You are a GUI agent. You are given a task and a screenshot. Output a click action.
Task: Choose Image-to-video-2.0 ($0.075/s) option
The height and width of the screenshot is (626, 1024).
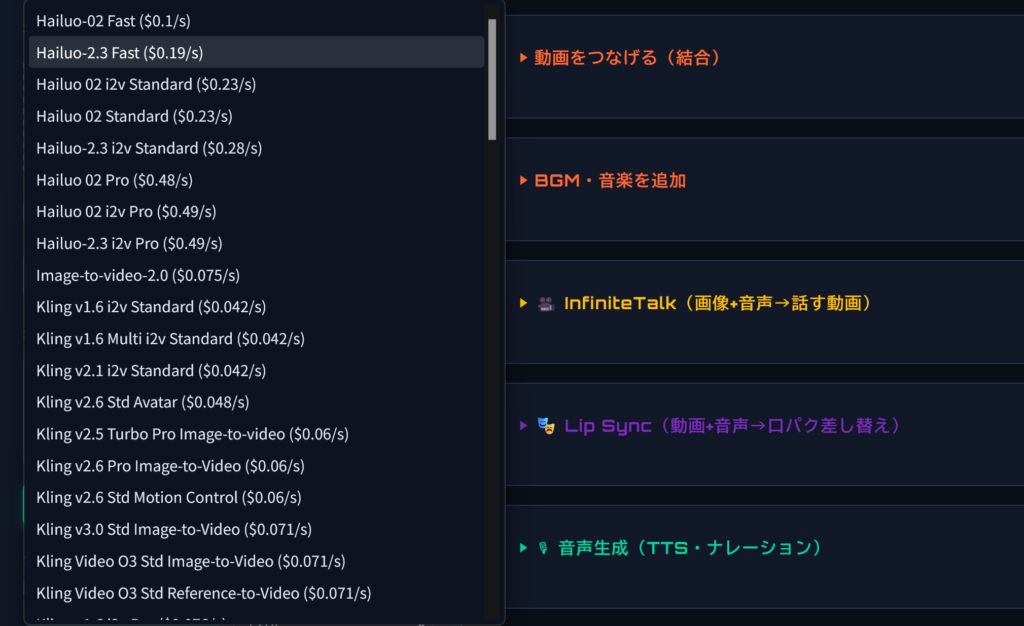(138, 275)
